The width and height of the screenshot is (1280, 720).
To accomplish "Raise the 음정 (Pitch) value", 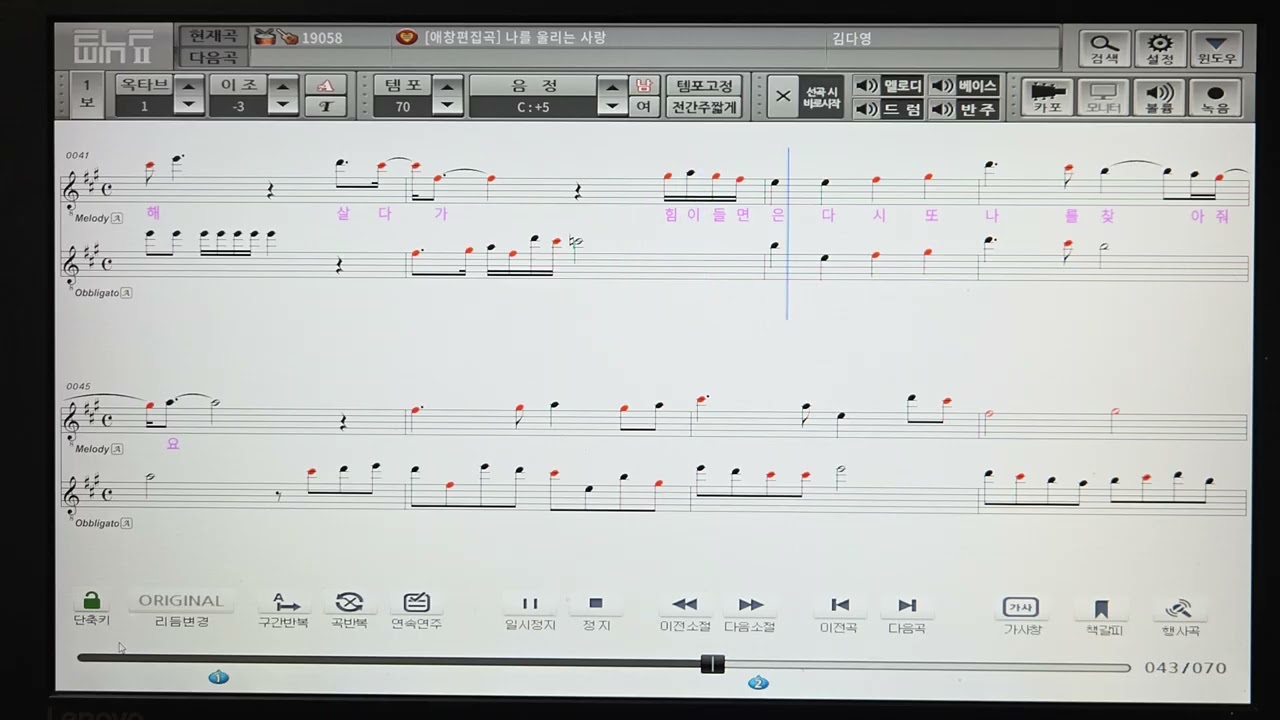I will (612, 86).
